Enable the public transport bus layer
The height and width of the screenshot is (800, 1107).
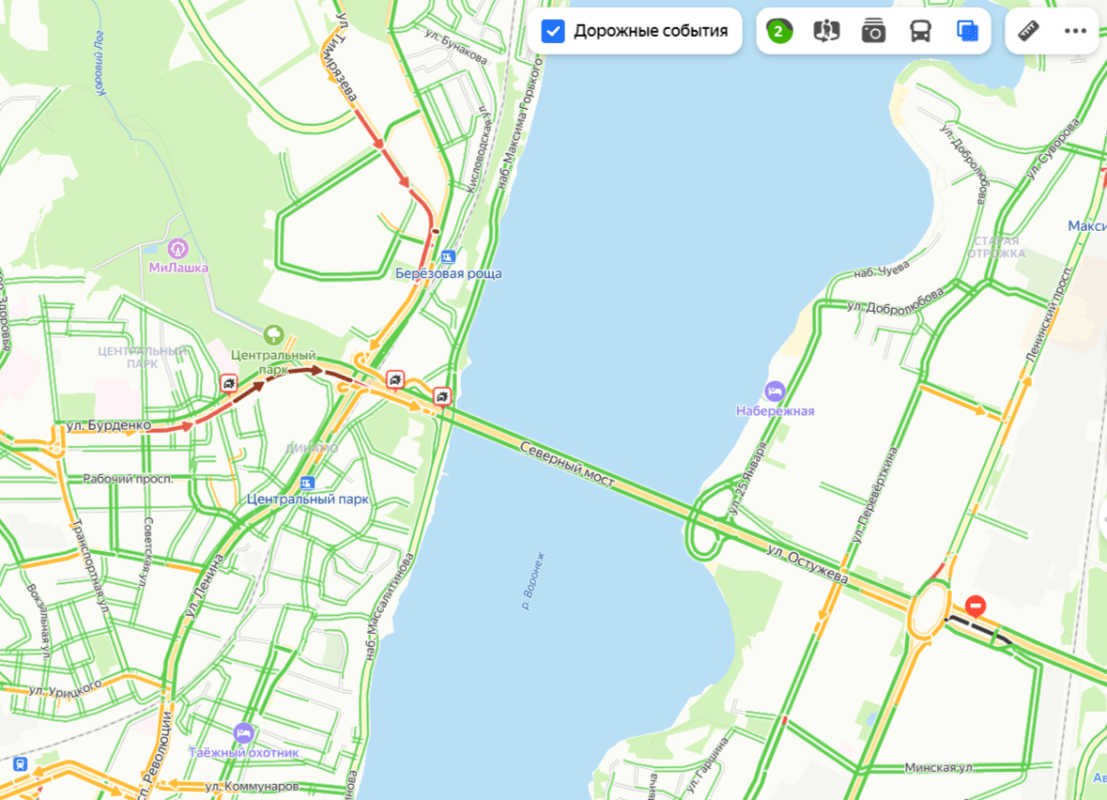920,31
